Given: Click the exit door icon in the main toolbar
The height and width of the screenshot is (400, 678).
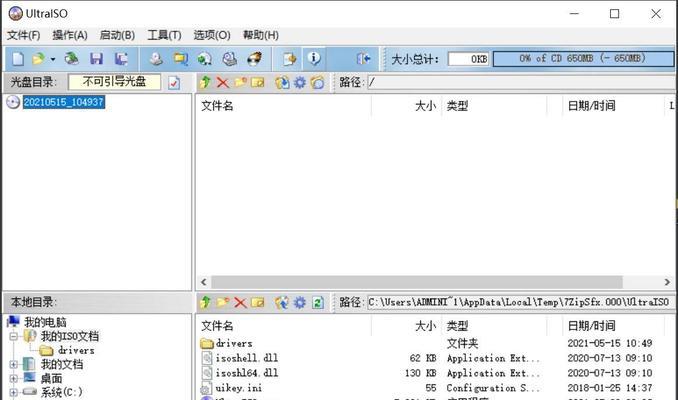Looking at the screenshot, I should coord(363,58).
